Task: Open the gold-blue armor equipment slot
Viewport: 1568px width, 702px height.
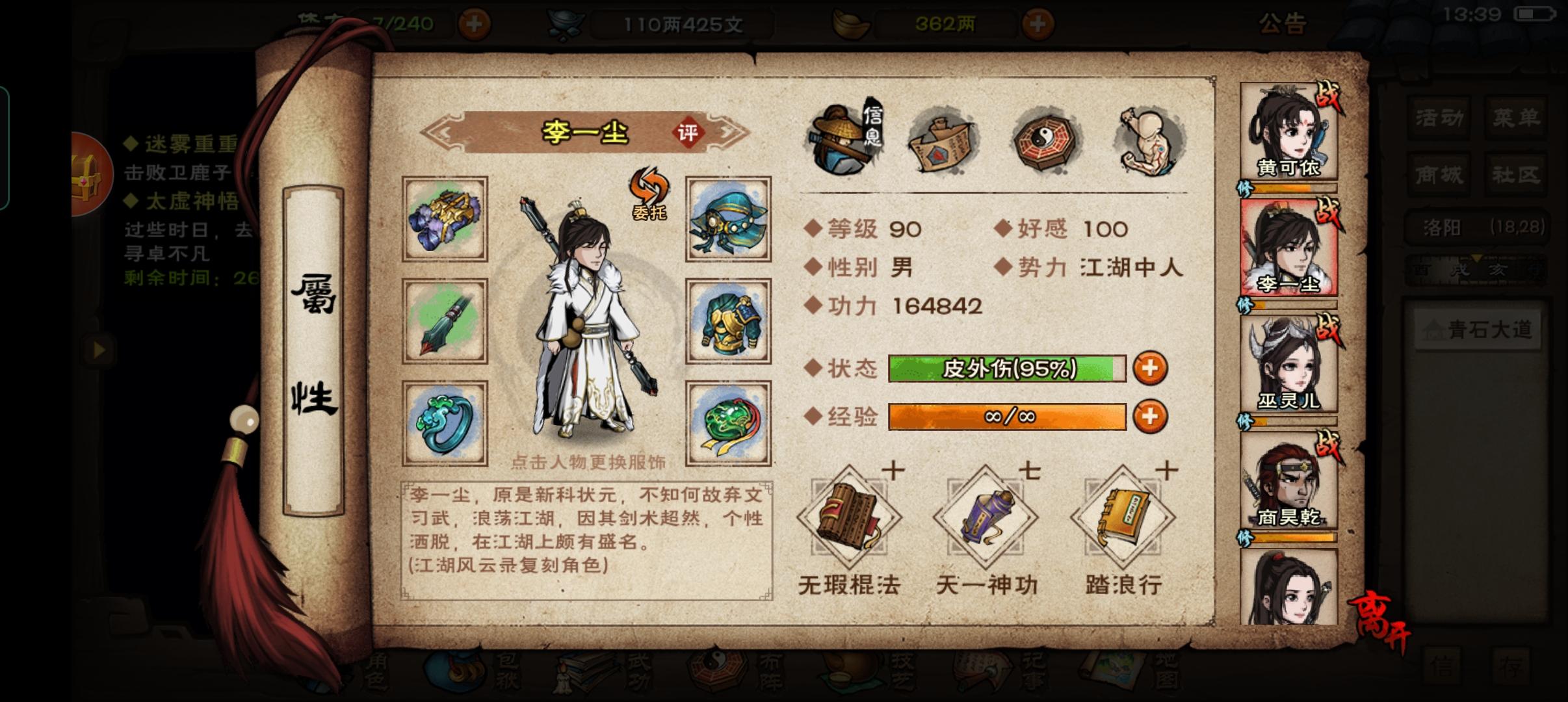Action: tap(728, 321)
